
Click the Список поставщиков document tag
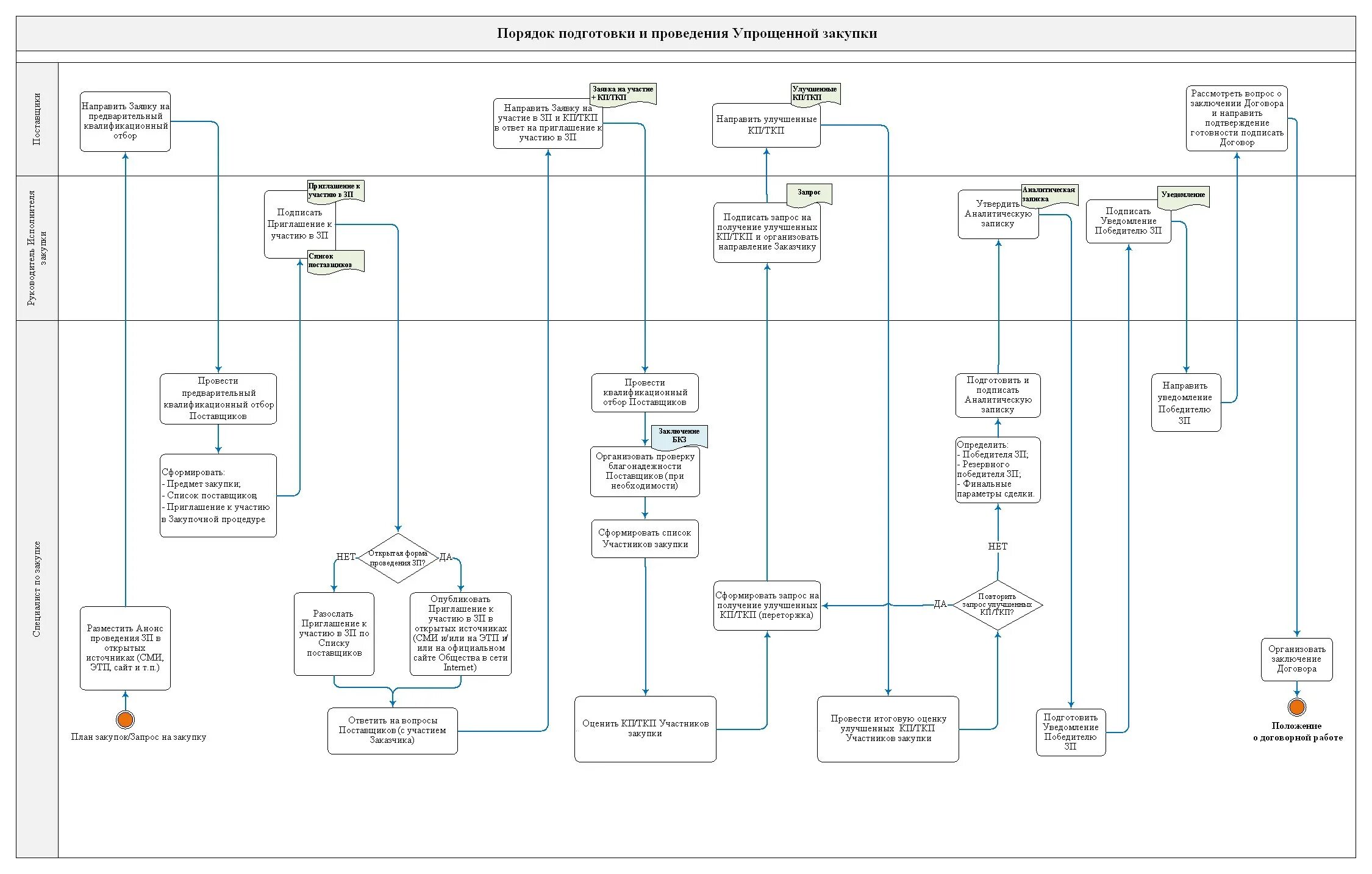[x=335, y=261]
